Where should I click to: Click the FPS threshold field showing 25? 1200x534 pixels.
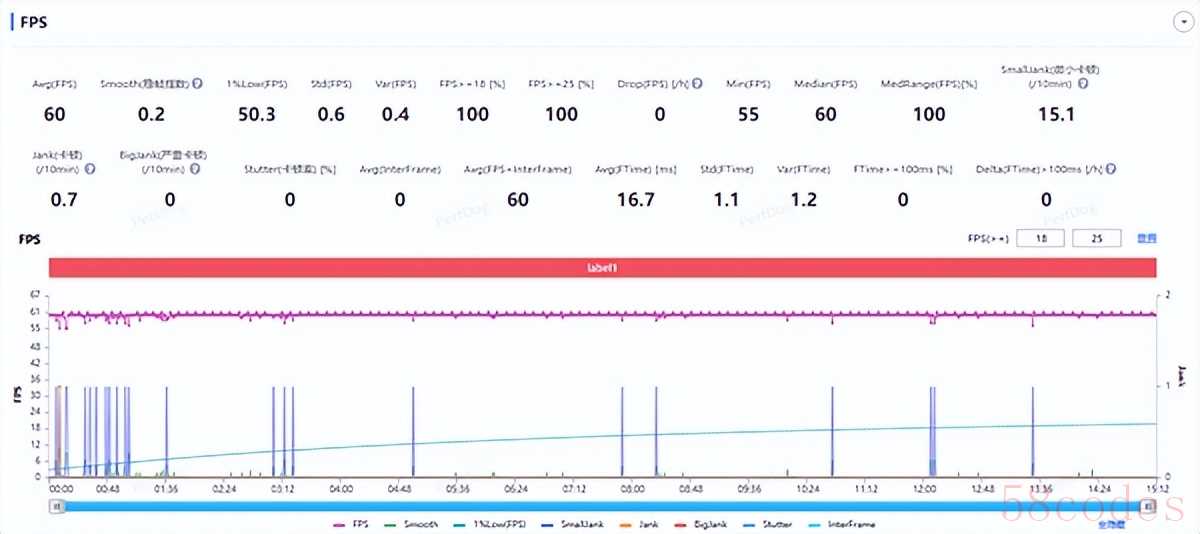pos(1097,239)
